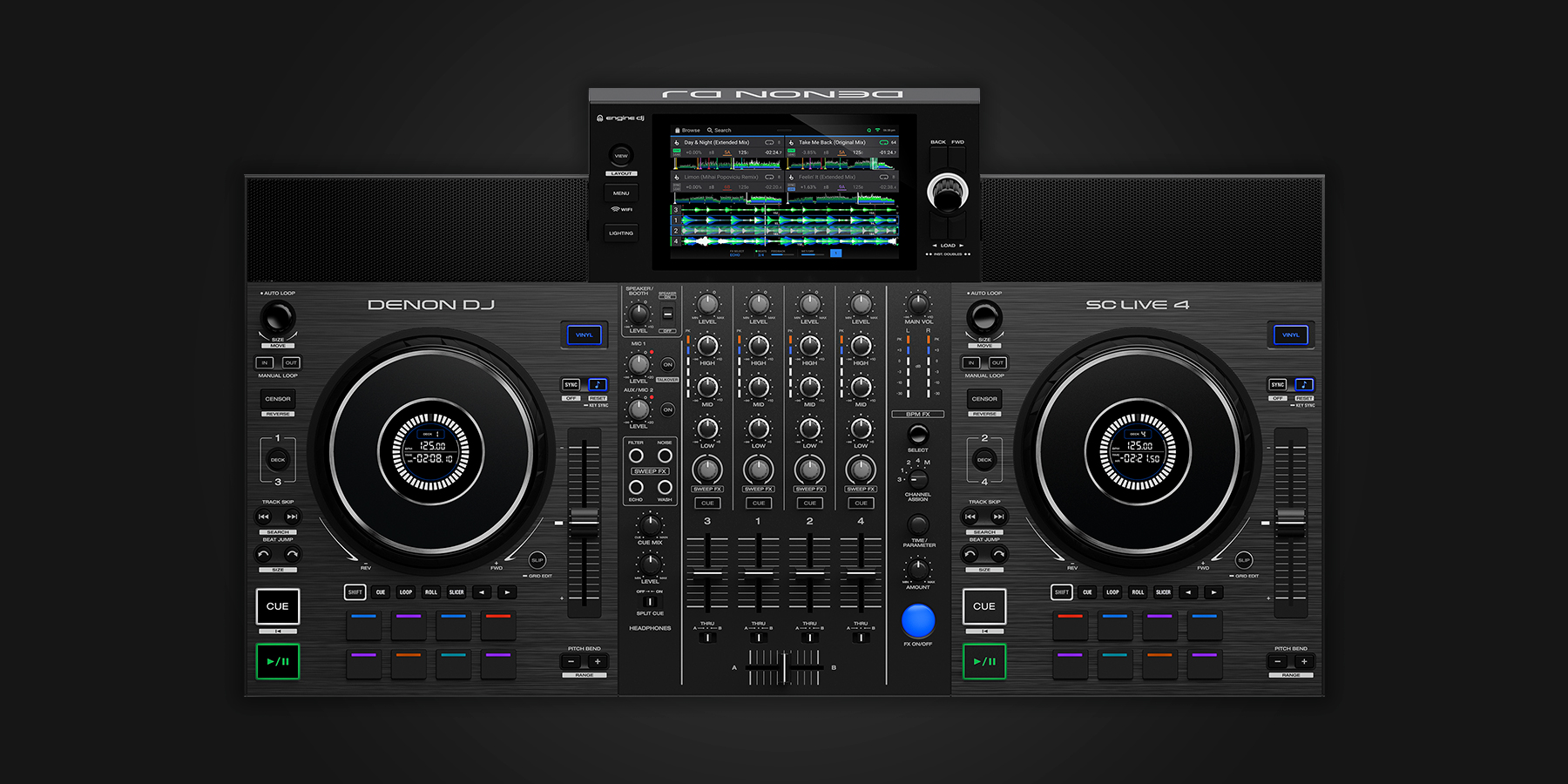
Task: Enable Slip mode on left deck
Action: pos(537,560)
